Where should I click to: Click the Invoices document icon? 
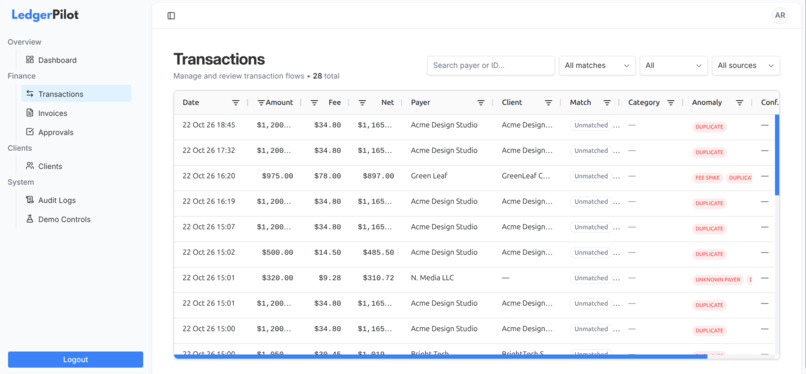[x=30, y=113]
